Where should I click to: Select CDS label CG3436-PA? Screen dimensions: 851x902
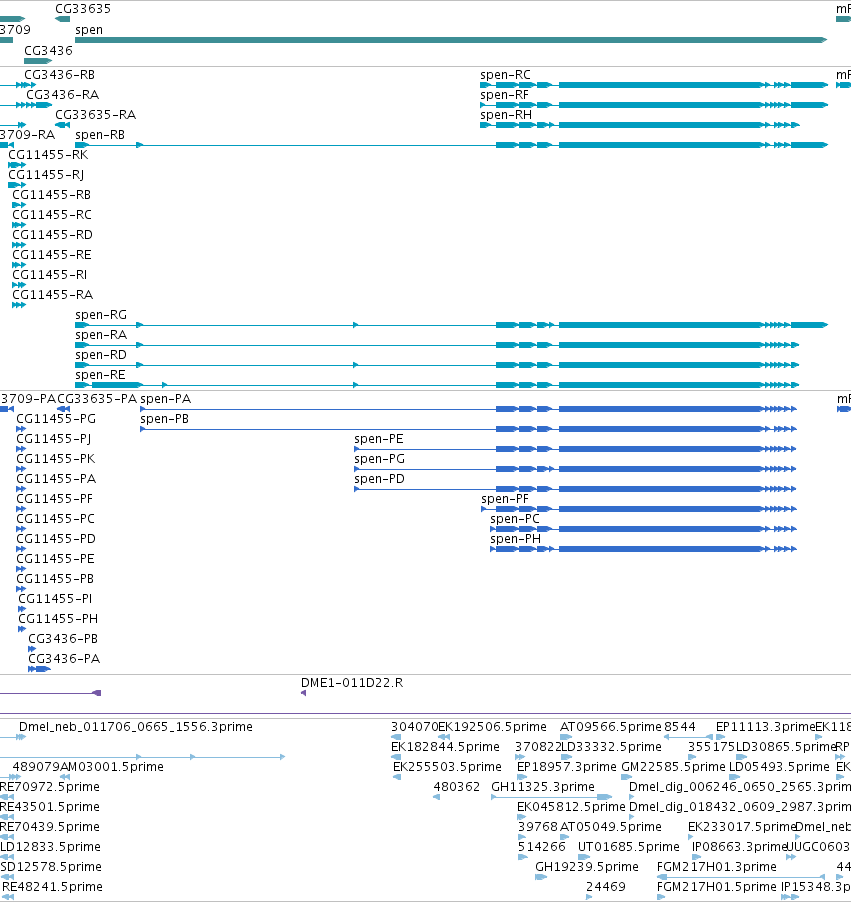[x=64, y=659]
